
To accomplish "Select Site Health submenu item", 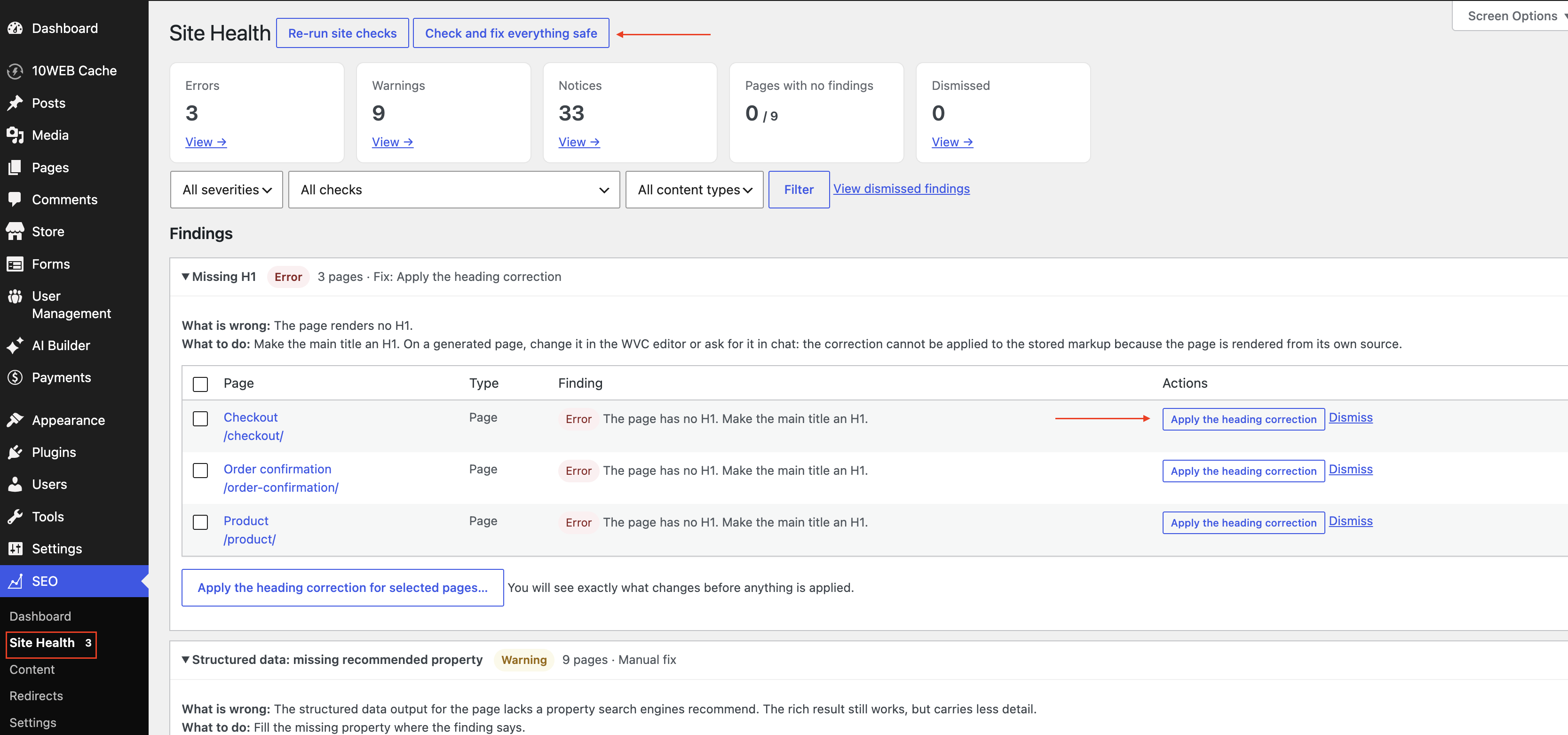I will pyautogui.click(x=51, y=643).
